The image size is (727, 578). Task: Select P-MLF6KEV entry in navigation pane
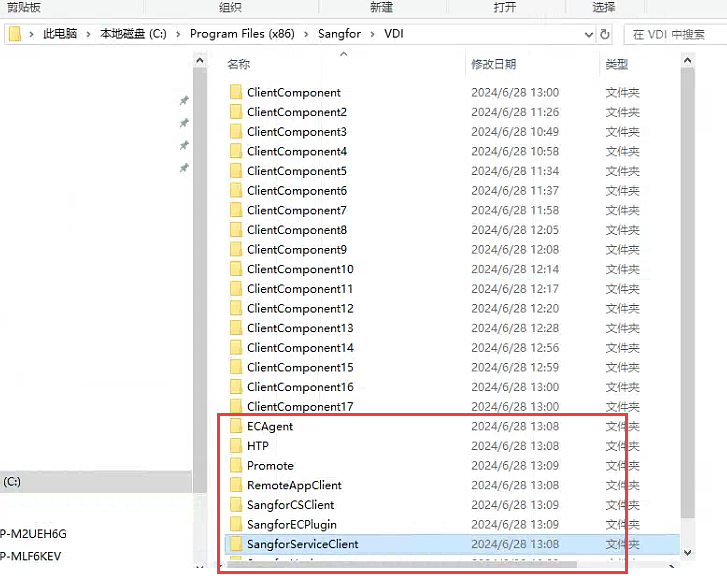31,556
